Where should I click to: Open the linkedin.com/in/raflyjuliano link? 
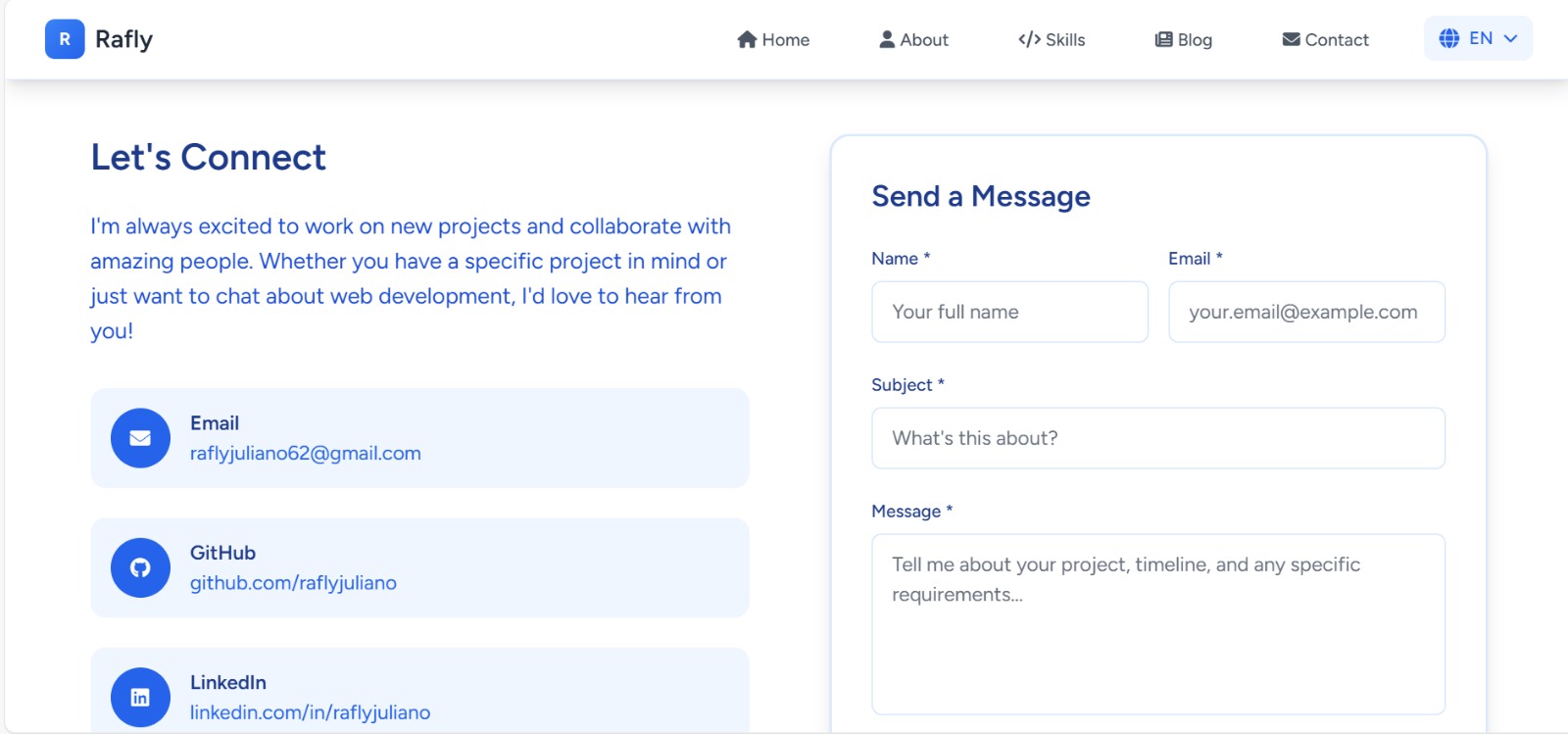[x=310, y=712]
